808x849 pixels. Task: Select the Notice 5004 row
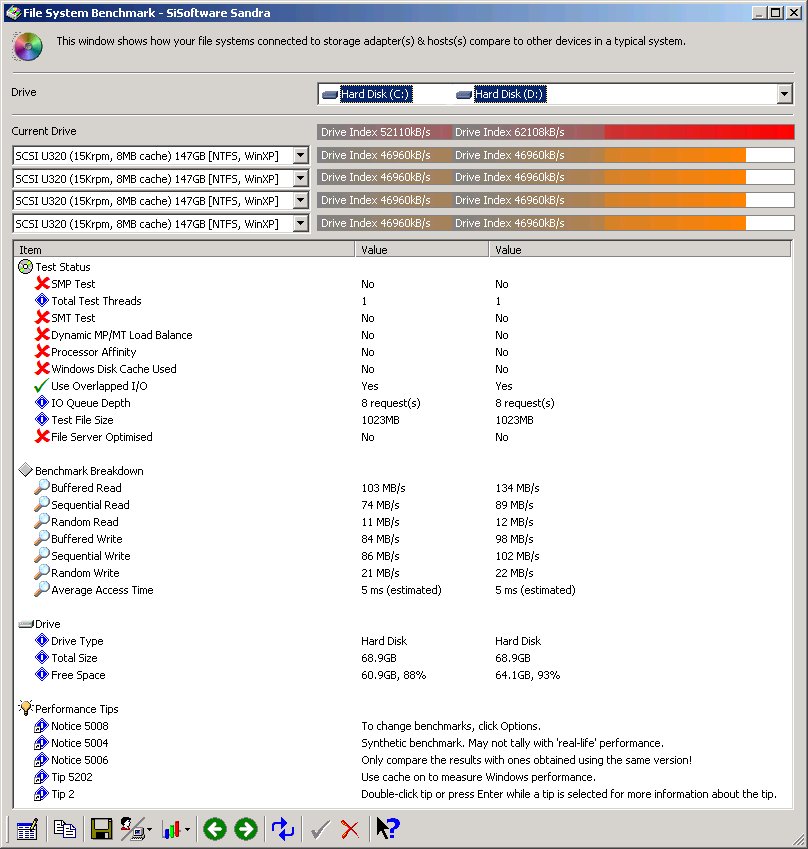coord(402,743)
